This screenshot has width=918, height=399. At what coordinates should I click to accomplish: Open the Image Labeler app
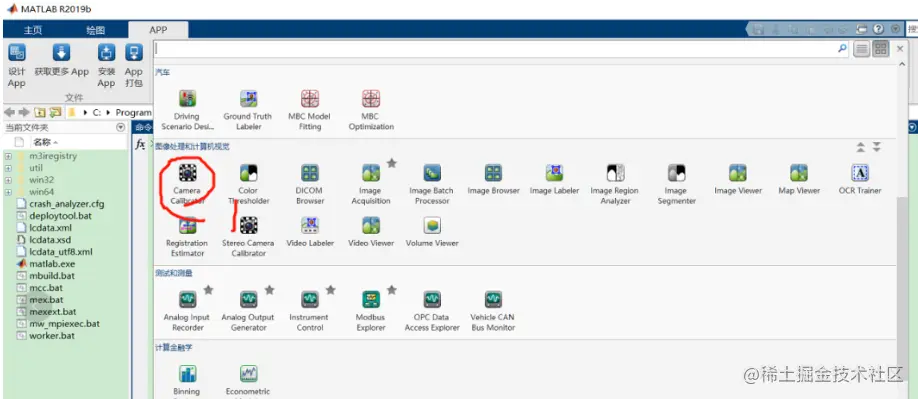tap(554, 180)
